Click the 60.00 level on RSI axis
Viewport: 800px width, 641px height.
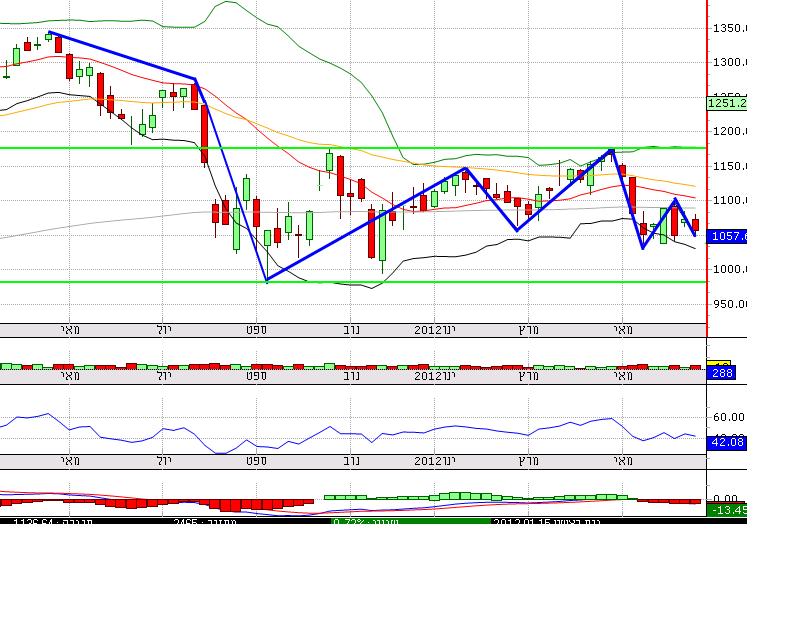(730, 417)
